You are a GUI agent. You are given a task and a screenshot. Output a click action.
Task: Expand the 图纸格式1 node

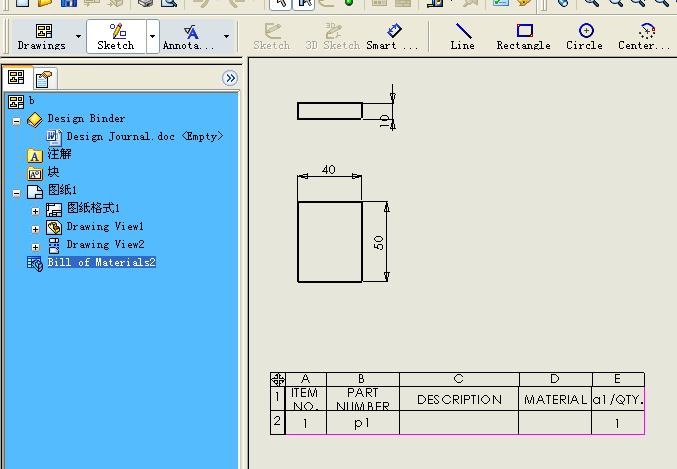coord(35,211)
